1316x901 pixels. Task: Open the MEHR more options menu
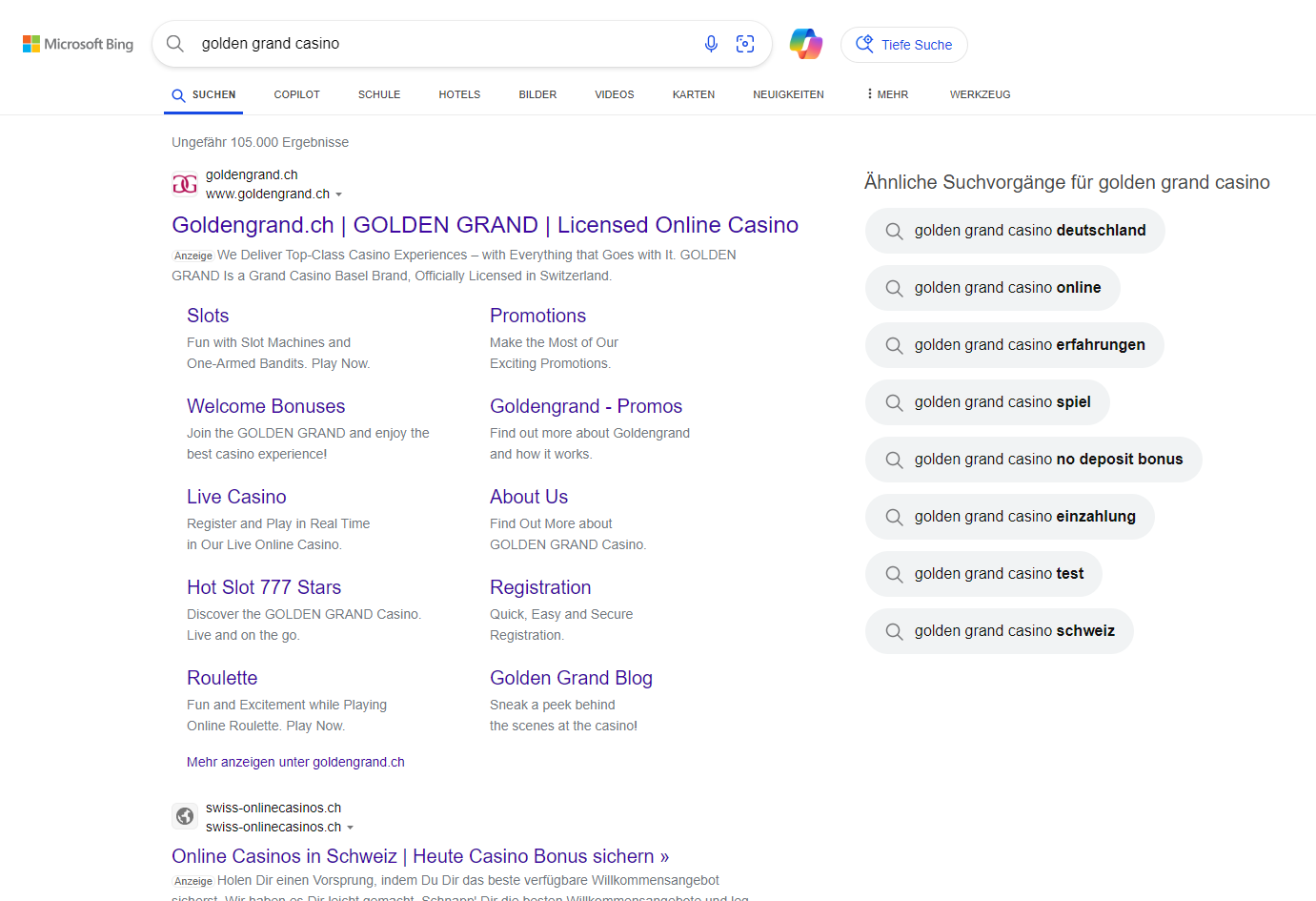[887, 94]
